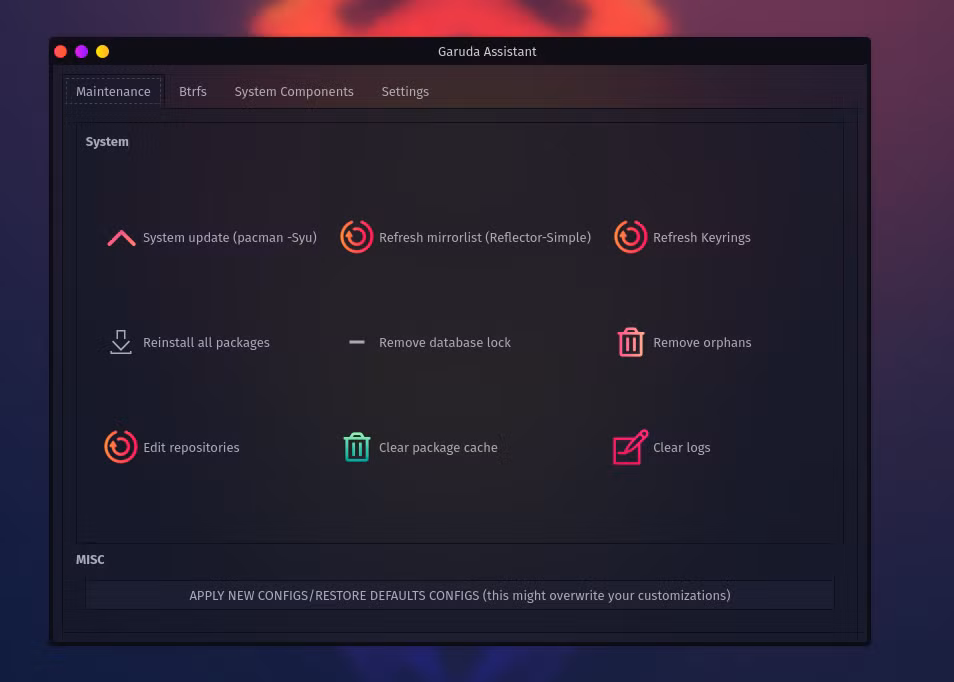Choose Reinstall all packages label
Viewport: 954px width, 682px height.
point(206,343)
